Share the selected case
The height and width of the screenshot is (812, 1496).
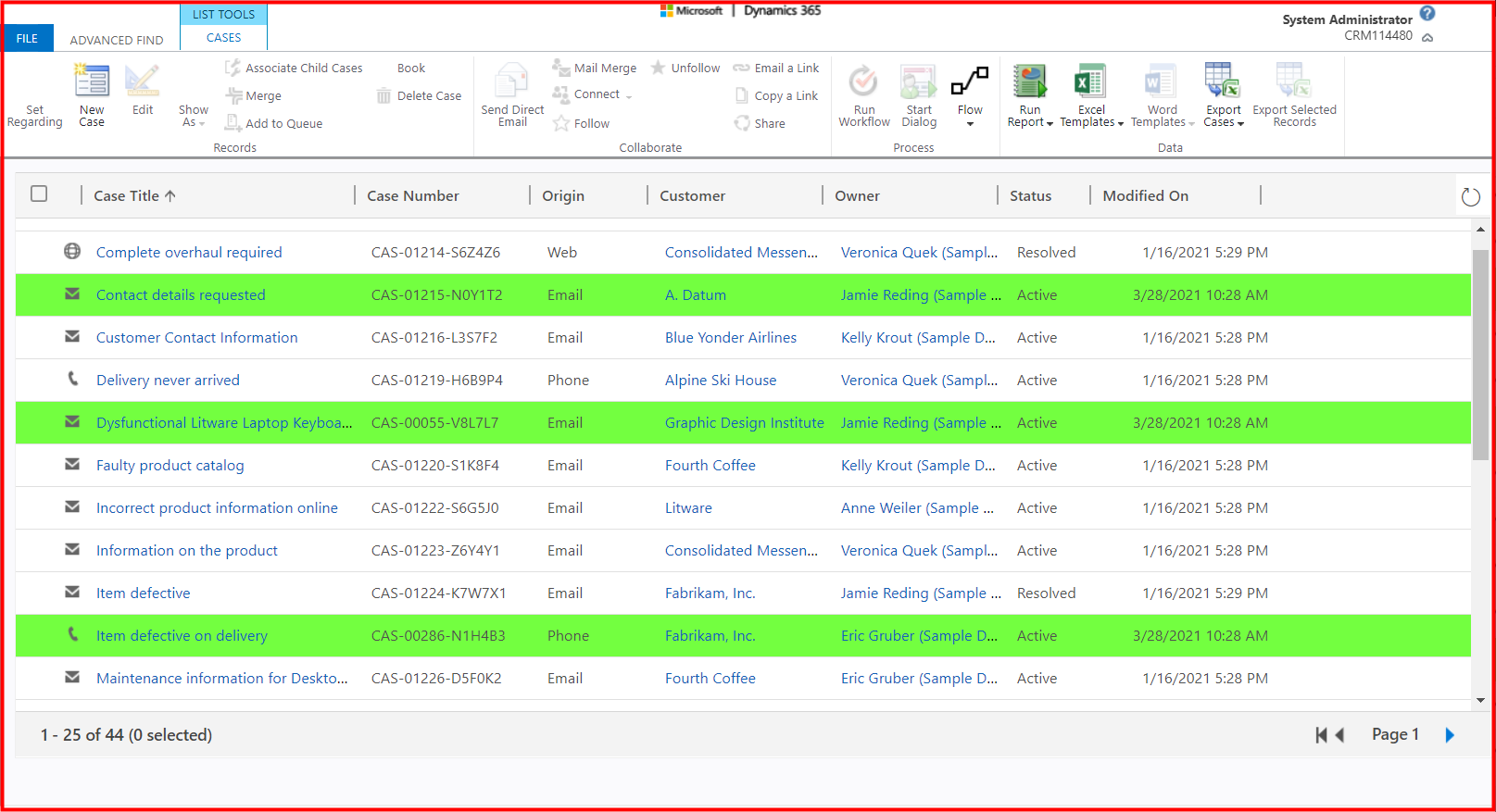[760, 123]
